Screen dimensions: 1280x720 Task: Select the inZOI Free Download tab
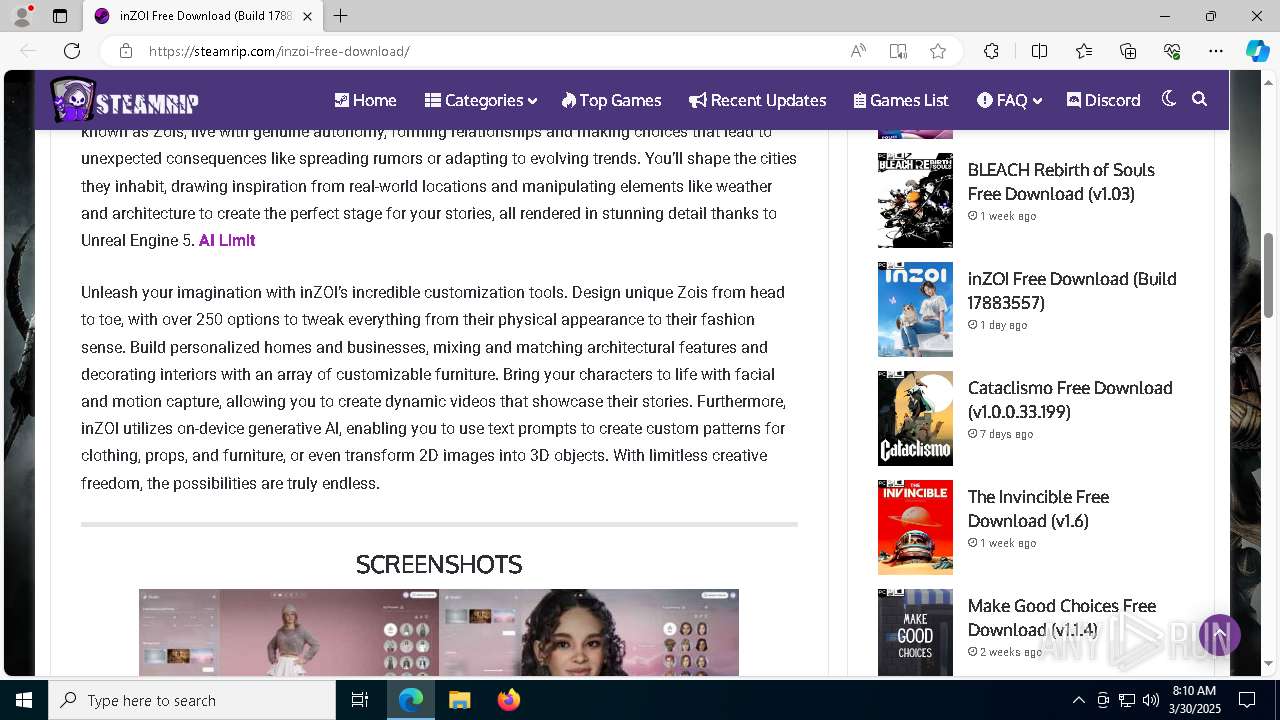point(203,16)
